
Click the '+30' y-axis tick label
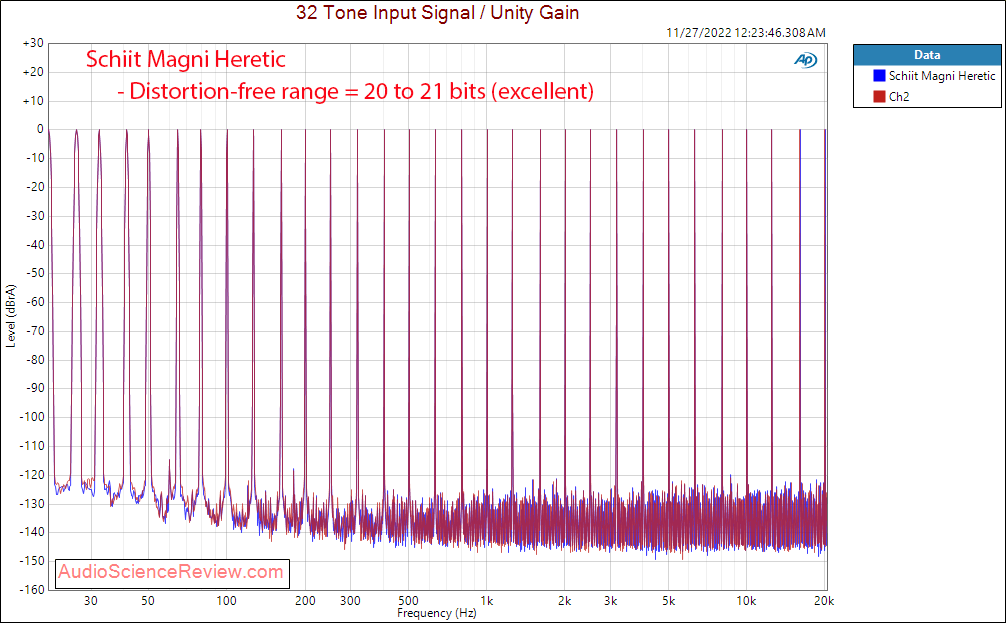(33, 43)
